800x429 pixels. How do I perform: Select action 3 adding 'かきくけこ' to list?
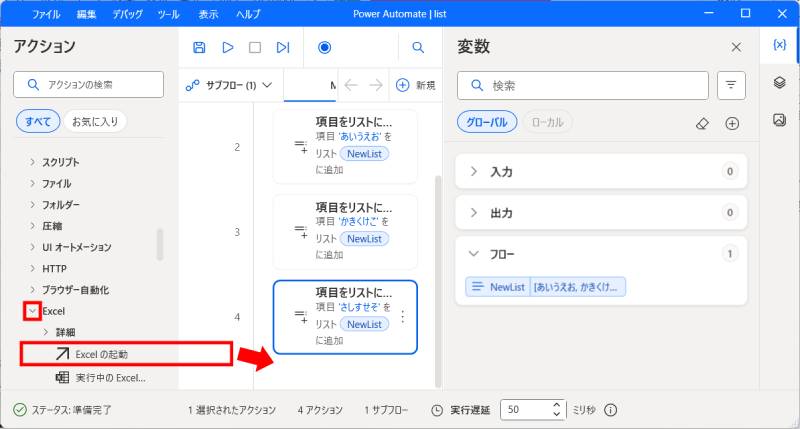(x=345, y=232)
